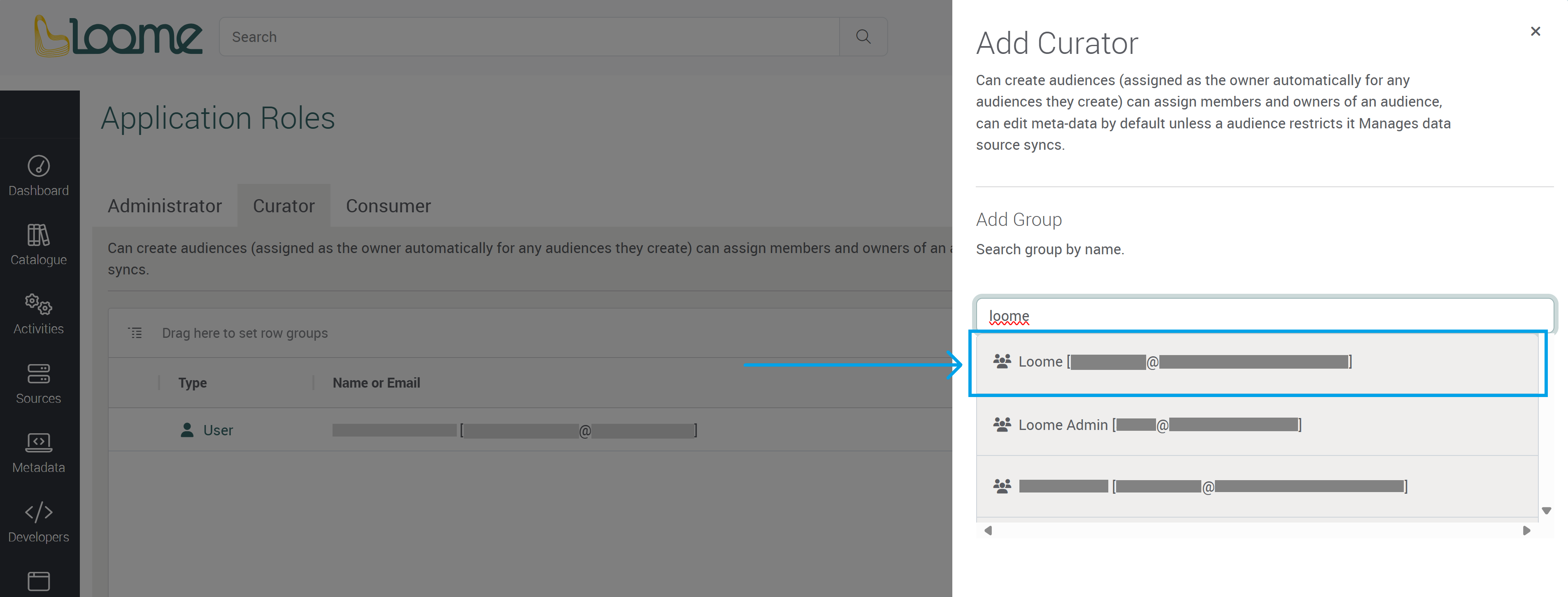Image resolution: width=1568 pixels, height=597 pixels.
Task: Select the third redacted group suggestion
Action: pos(1257,486)
